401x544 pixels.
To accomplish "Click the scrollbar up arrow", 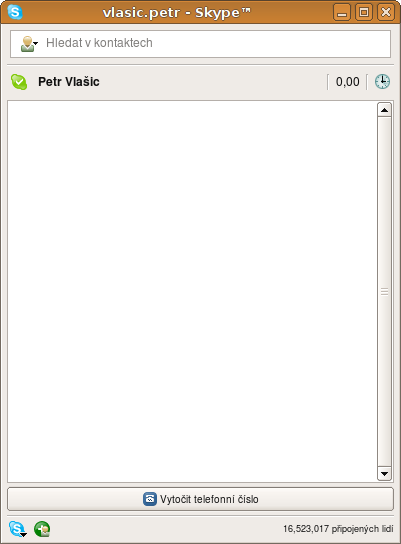I will pyautogui.click(x=384, y=110).
